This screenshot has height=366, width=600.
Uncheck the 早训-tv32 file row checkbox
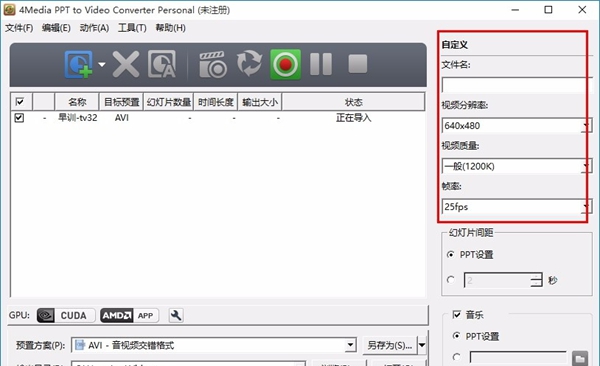[19, 118]
